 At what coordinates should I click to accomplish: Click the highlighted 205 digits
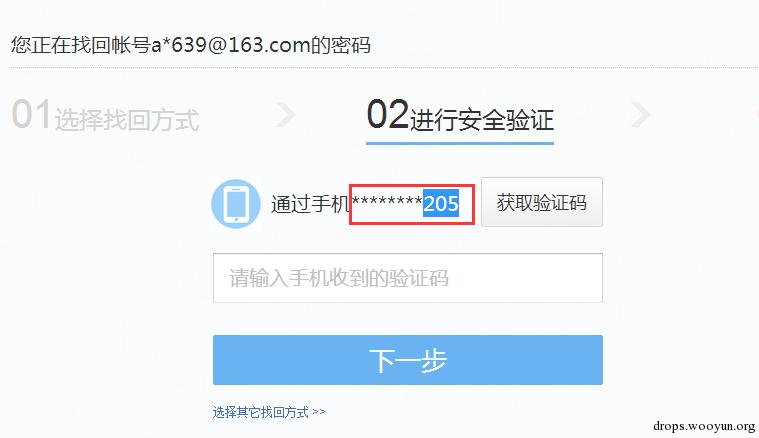[x=441, y=203]
